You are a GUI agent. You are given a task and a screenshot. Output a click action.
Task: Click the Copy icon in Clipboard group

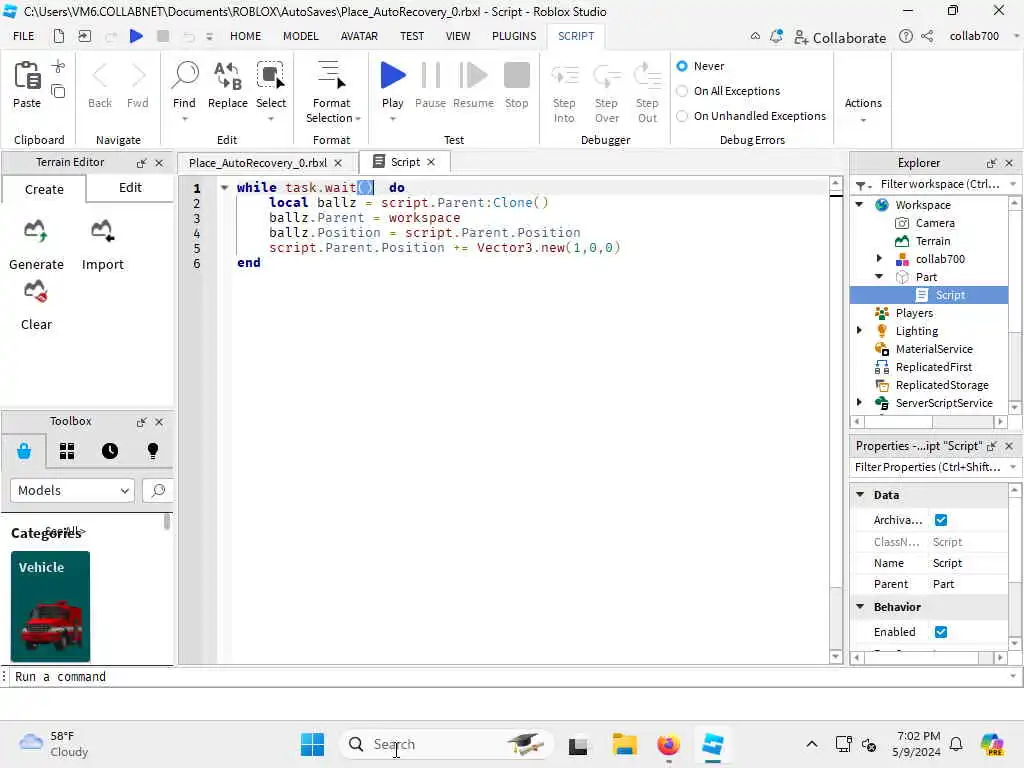[x=58, y=91]
